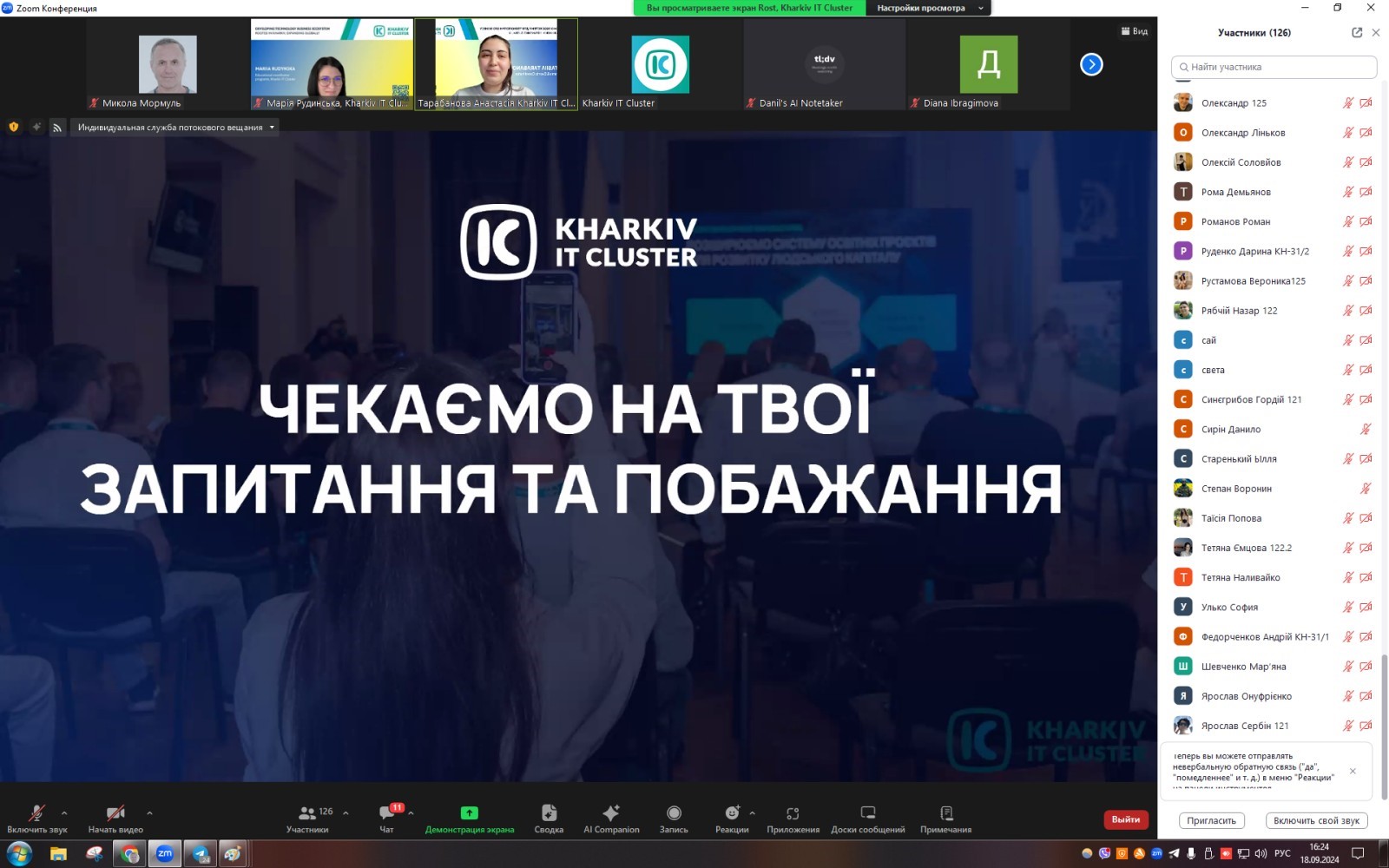Open Вид layout menu
Screen dimensions: 1389x868
(x=1134, y=31)
